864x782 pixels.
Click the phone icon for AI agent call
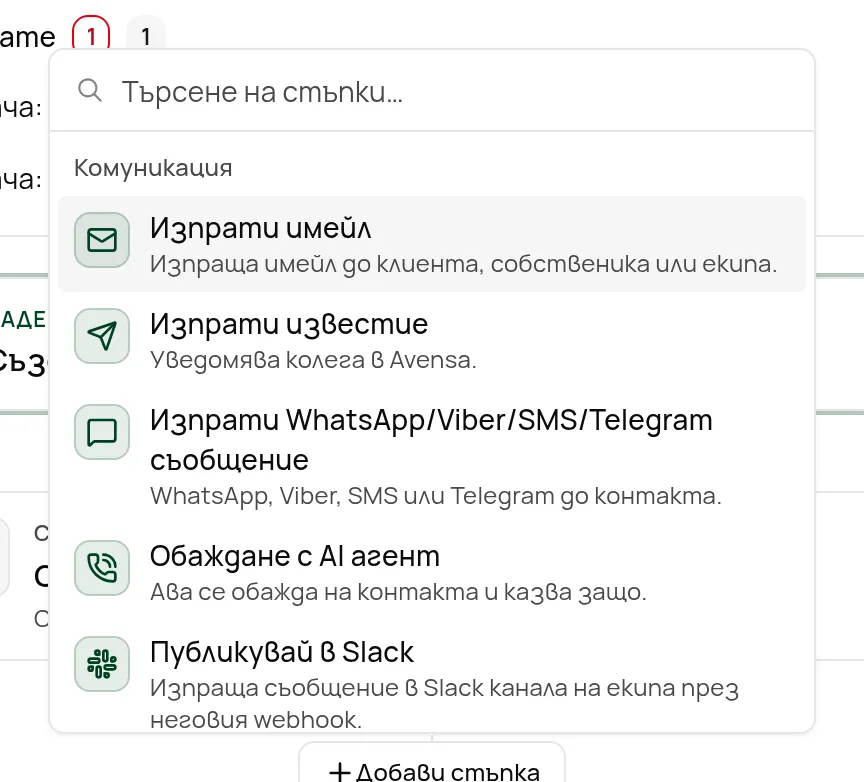tap(102, 568)
